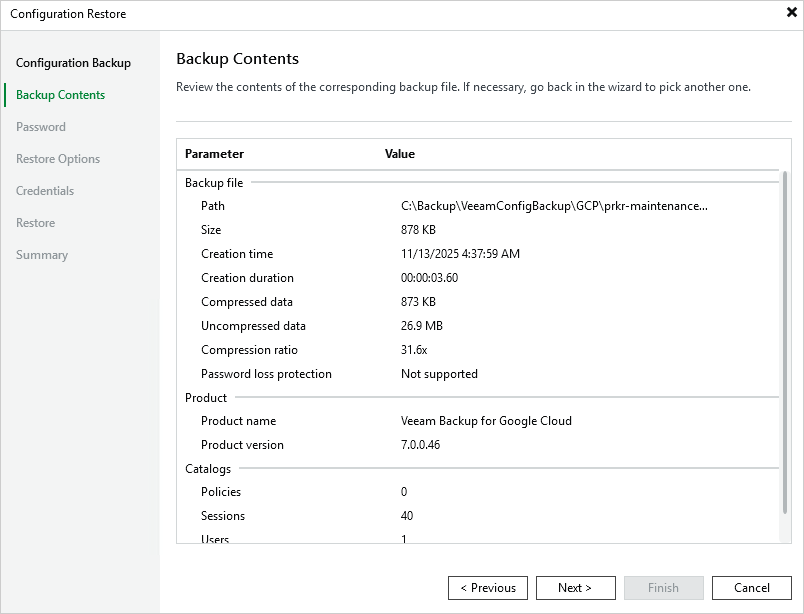Select the Product name label
This screenshot has height=614, width=804.
[238, 421]
